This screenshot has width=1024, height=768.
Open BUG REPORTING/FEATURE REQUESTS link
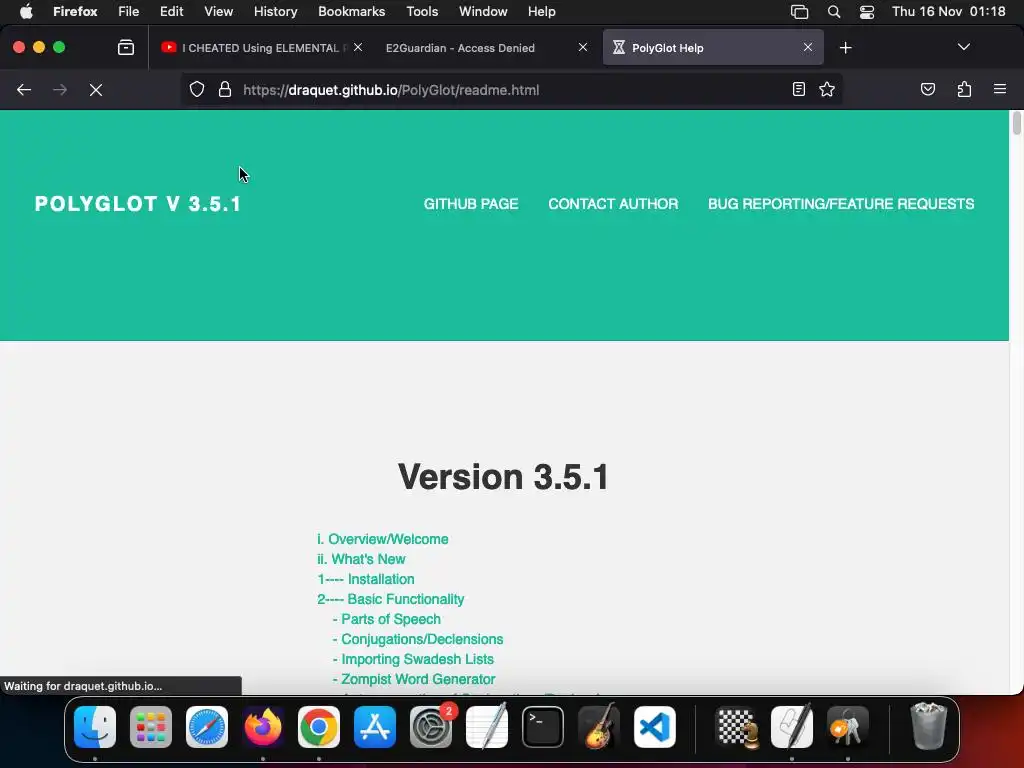(x=841, y=204)
